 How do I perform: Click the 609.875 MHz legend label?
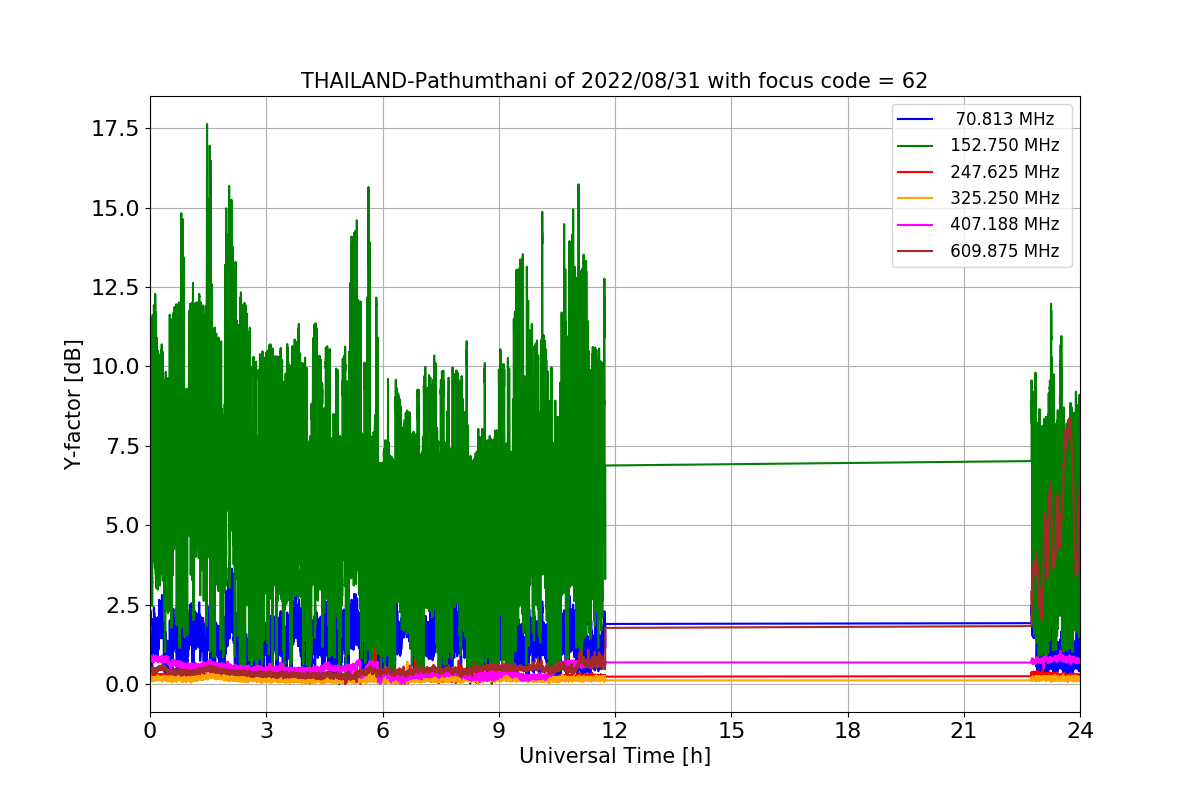1005,251
